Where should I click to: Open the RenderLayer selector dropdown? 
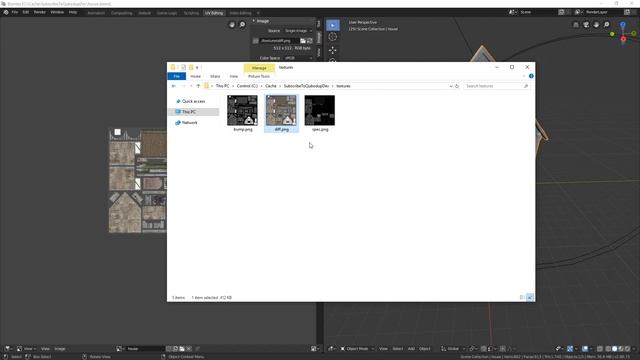coord(578,12)
